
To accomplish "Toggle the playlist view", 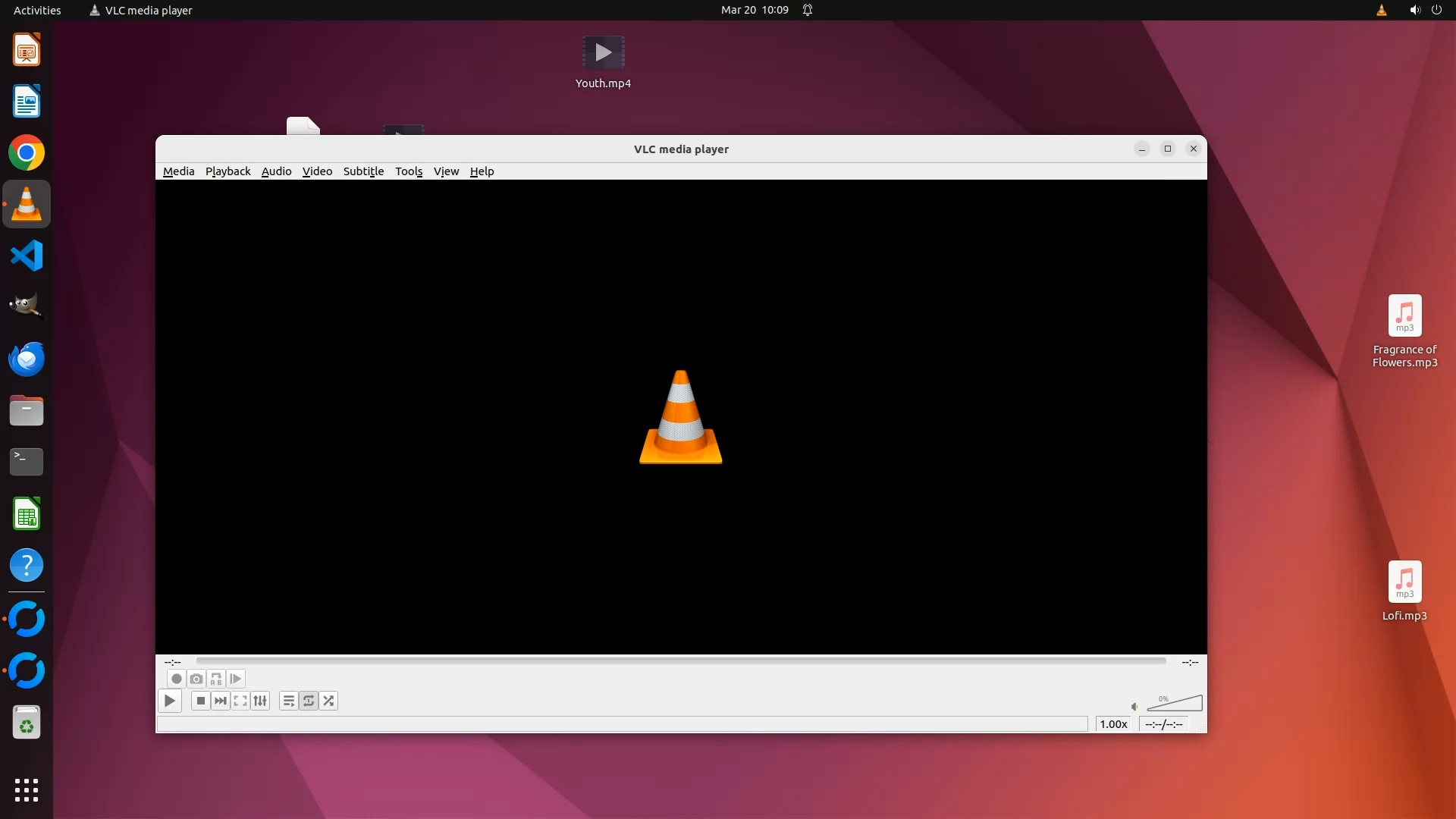I will point(288,701).
